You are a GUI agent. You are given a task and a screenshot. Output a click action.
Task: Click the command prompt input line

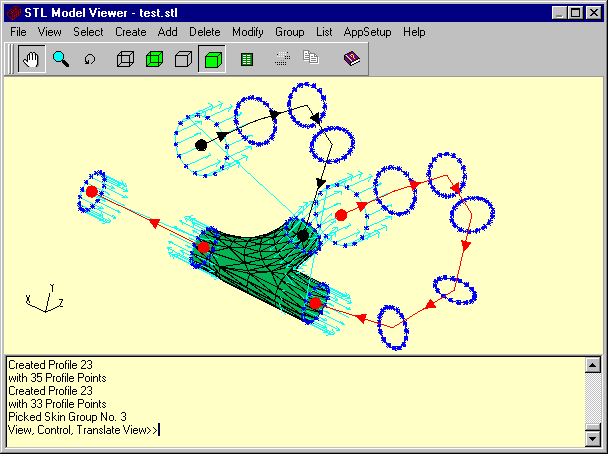coord(83,430)
